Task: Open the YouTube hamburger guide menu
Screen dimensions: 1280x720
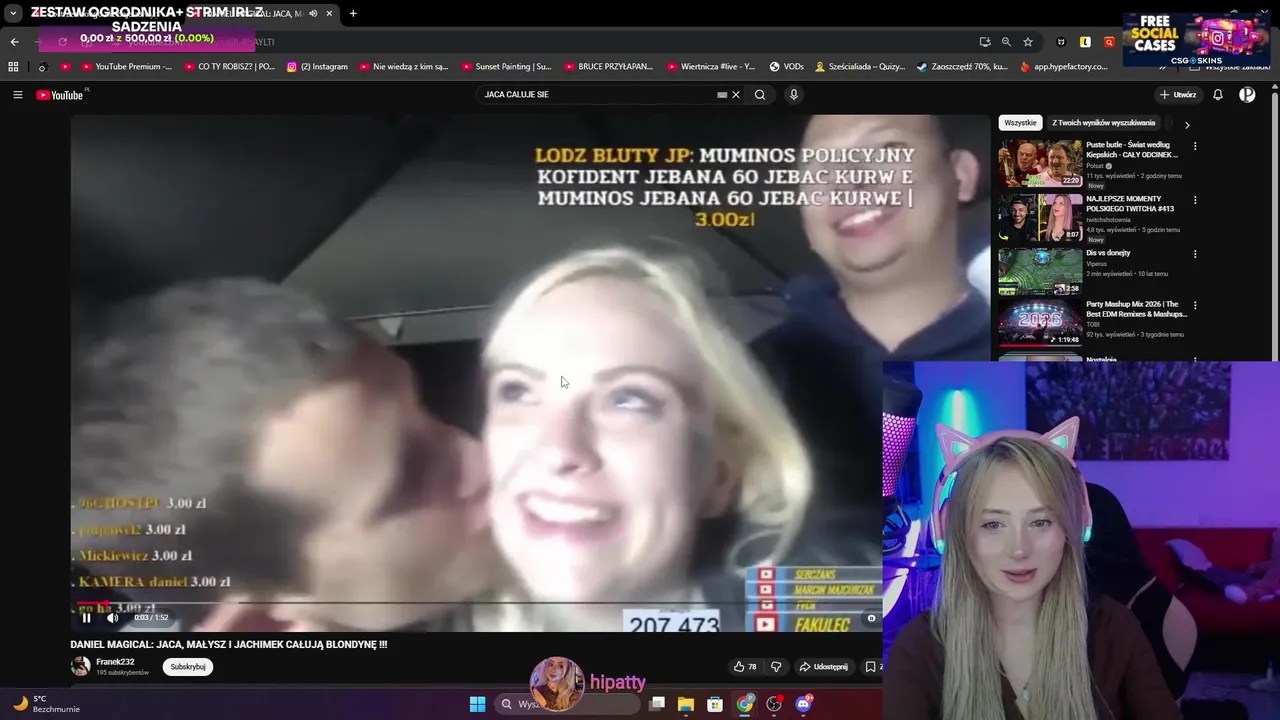Action: click(17, 95)
